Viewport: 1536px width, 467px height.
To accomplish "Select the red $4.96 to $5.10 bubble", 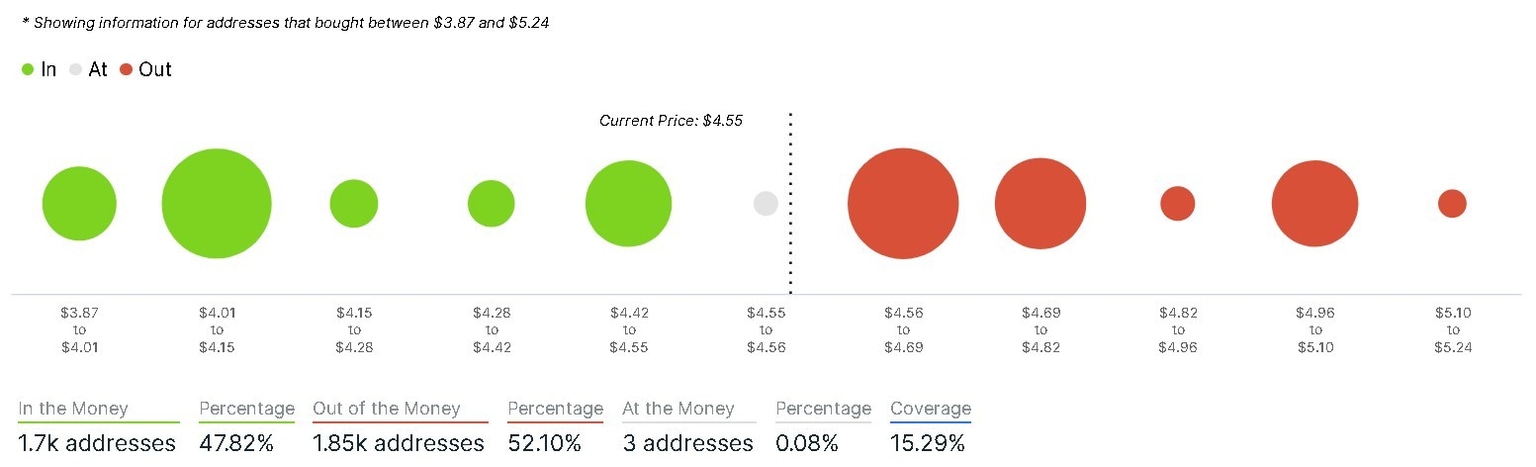I will click(1315, 204).
